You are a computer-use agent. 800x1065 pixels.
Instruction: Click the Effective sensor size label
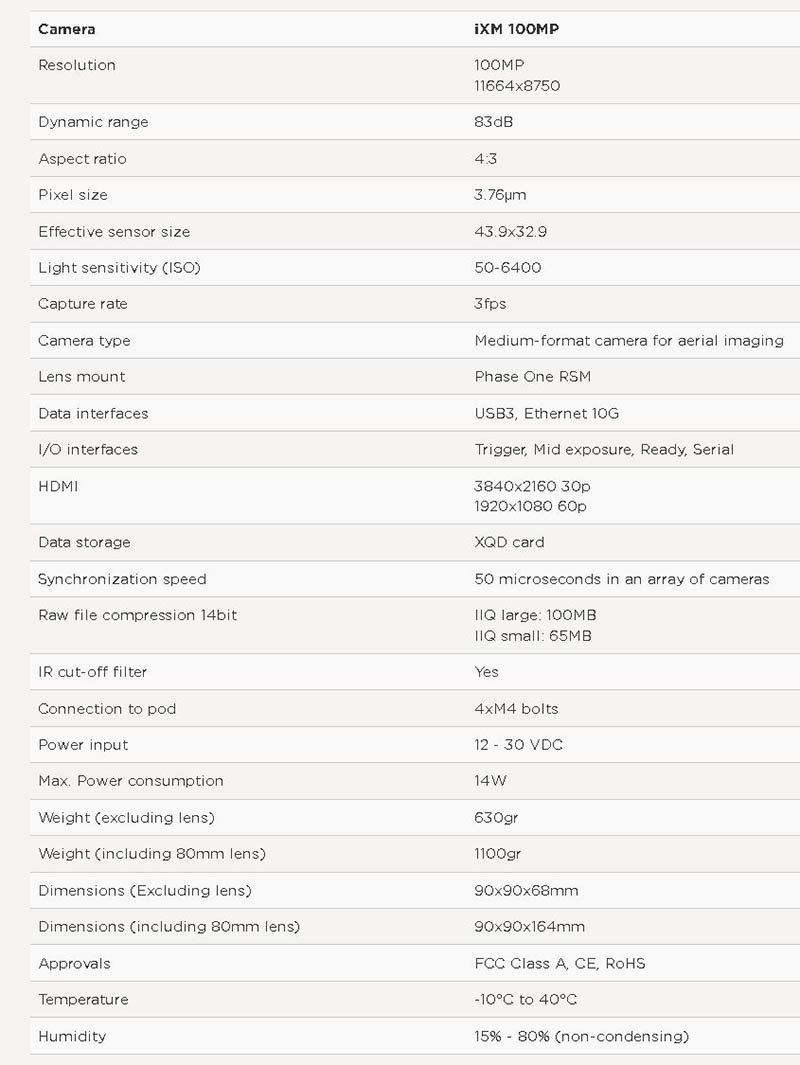[114, 232]
